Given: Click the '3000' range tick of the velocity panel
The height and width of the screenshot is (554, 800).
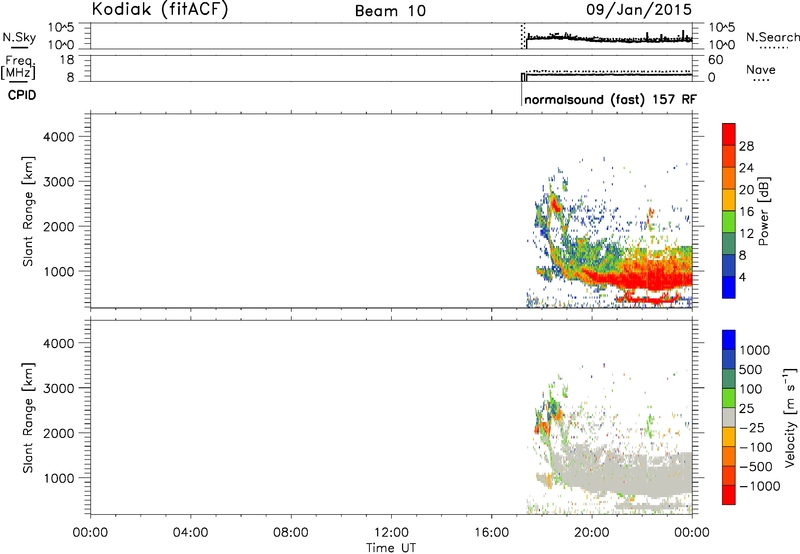Looking at the screenshot, I should tap(59, 388).
